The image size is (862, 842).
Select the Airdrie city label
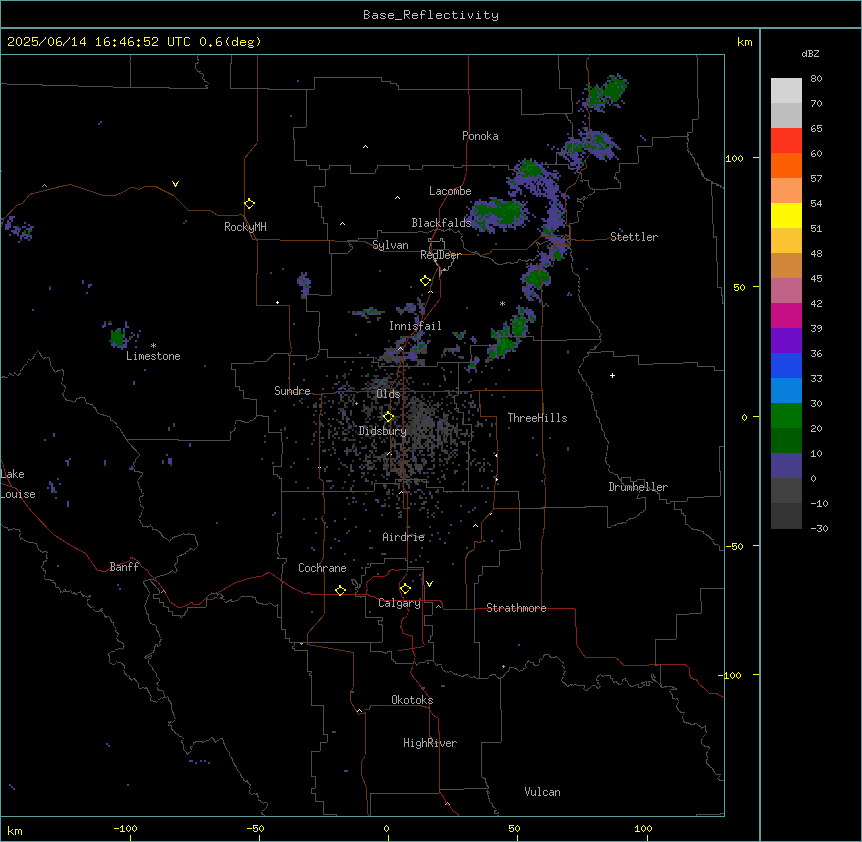404,537
